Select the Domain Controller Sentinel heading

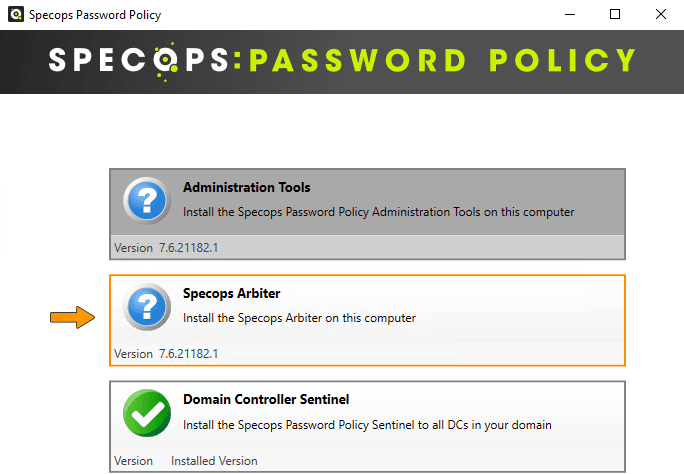(x=266, y=399)
